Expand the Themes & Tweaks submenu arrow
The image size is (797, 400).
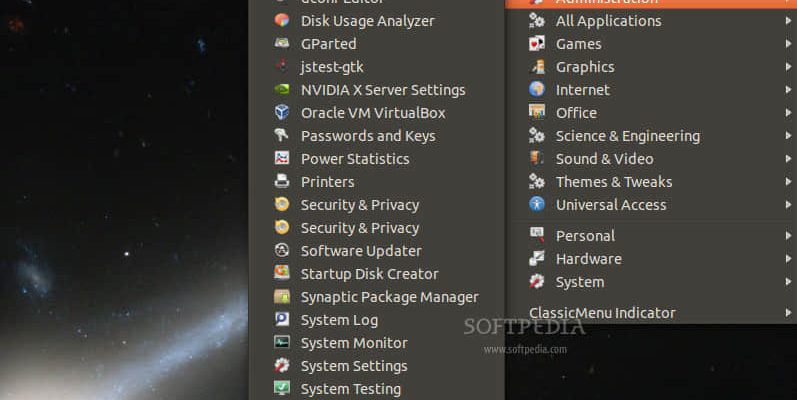pos(788,182)
